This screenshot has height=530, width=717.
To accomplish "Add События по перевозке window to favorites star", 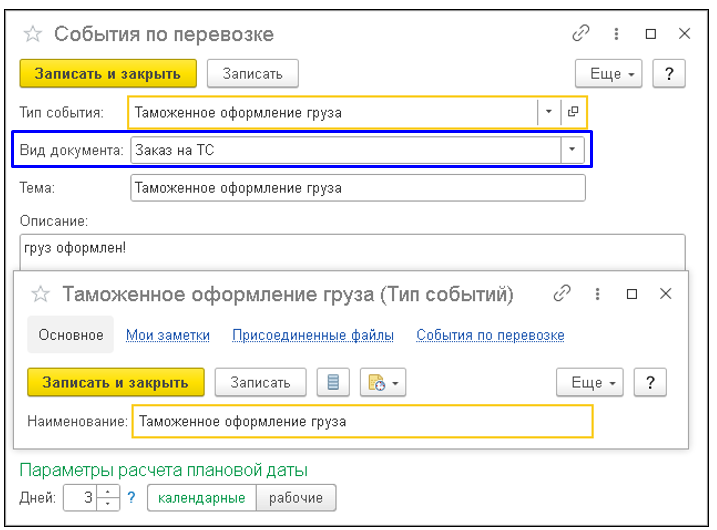I will pos(33,34).
